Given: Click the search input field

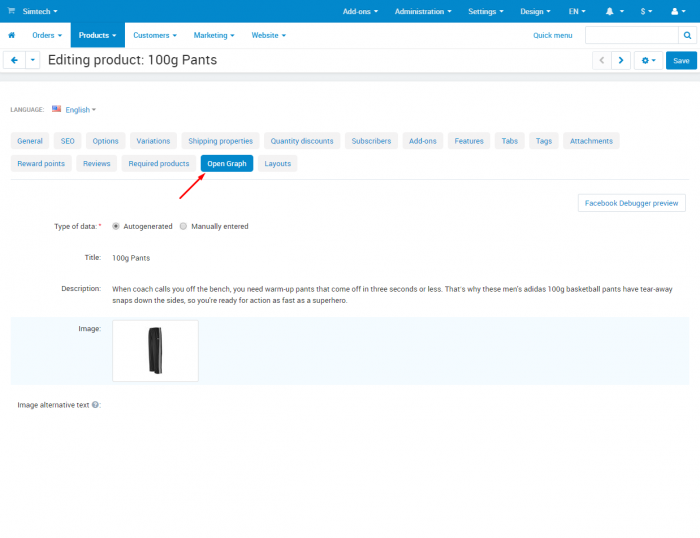Looking at the screenshot, I should click(632, 35).
